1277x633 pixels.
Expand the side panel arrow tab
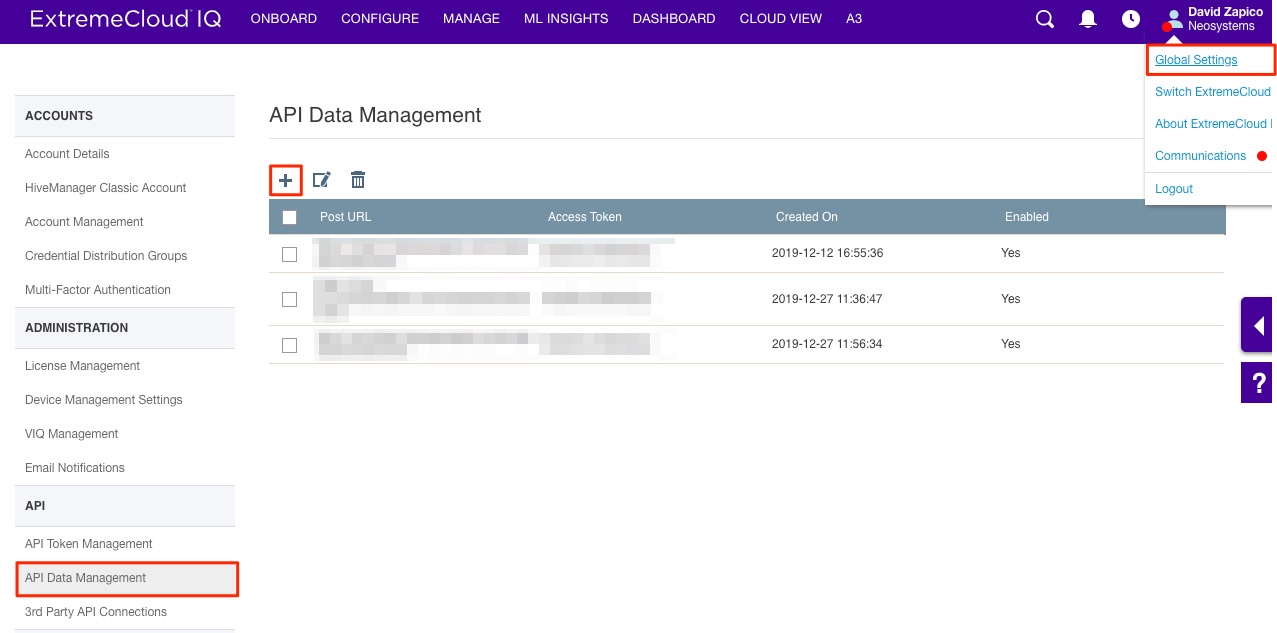click(1257, 325)
